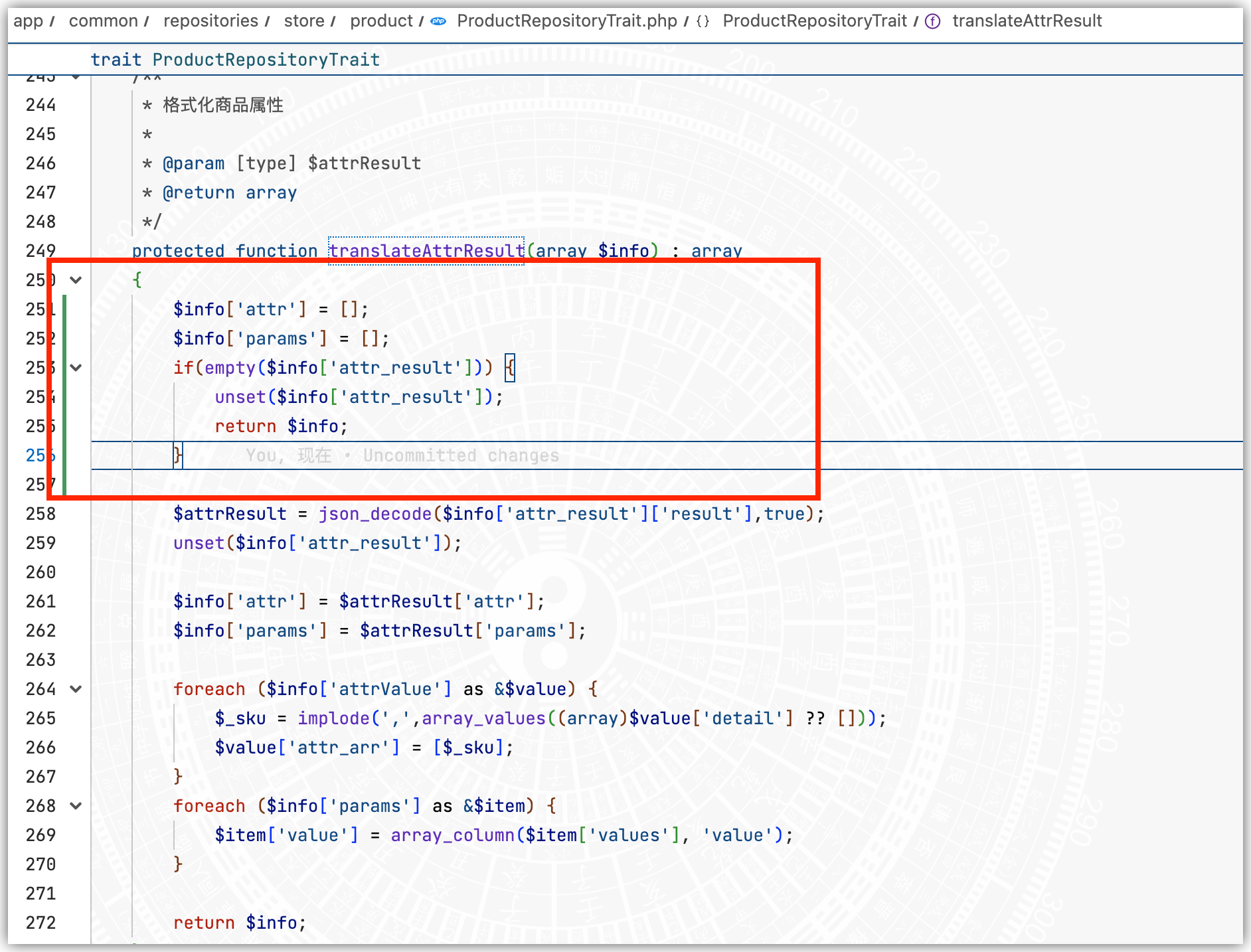The width and height of the screenshot is (1251, 952).
Task: Click '$value['attr_arr']' assignment on line 266
Action: pos(364,748)
